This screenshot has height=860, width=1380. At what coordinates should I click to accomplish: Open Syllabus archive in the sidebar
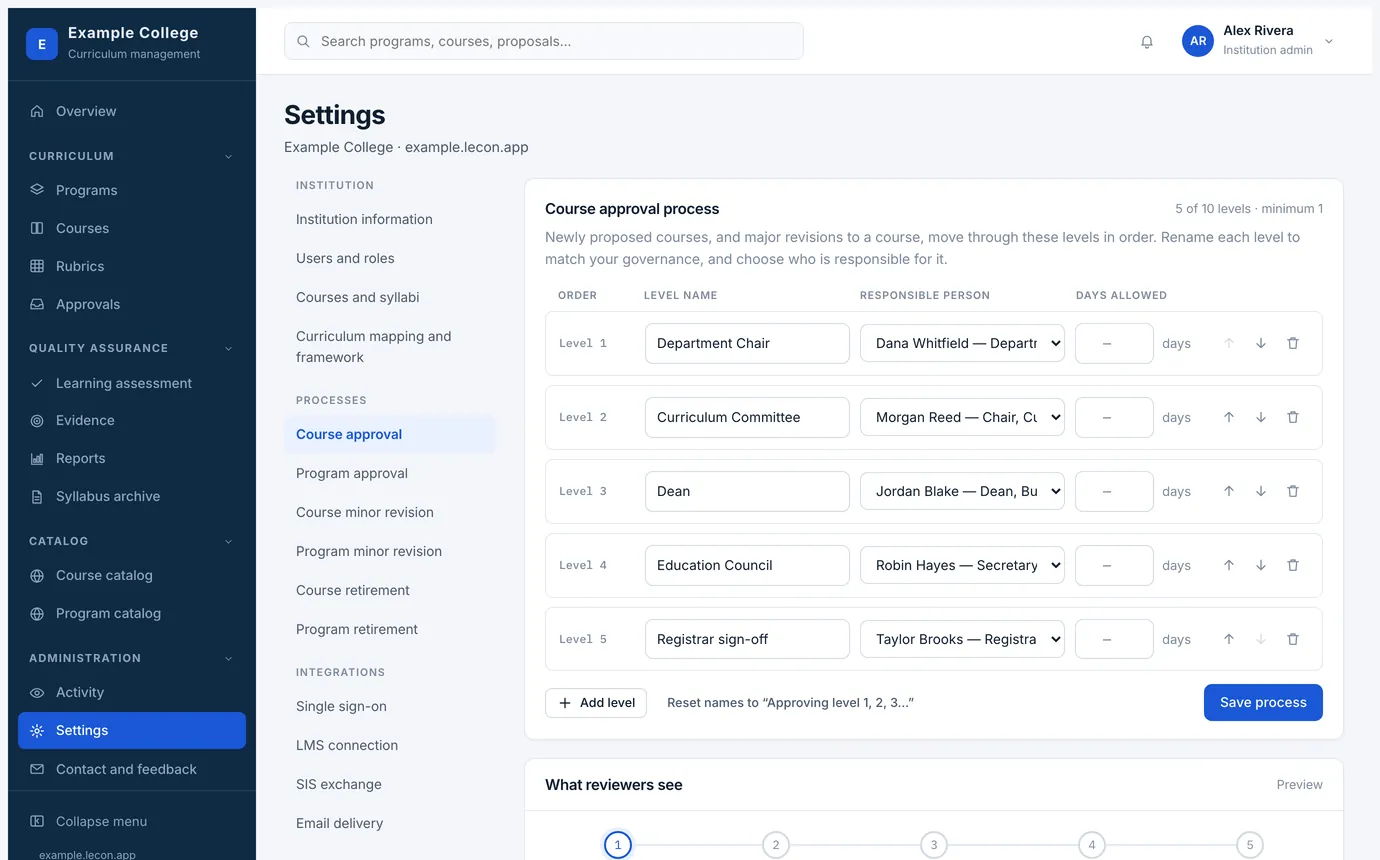pos(132,496)
